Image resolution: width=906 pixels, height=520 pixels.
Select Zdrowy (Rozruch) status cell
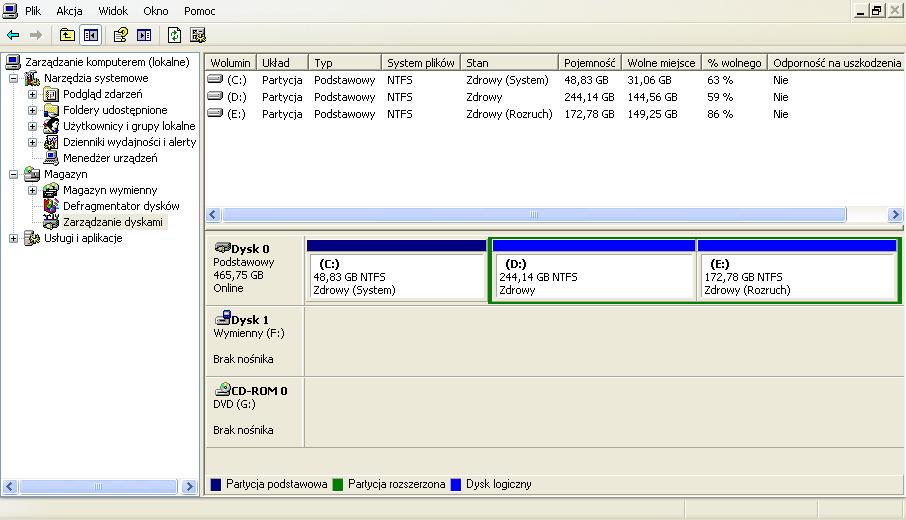pyautogui.click(x=509, y=114)
